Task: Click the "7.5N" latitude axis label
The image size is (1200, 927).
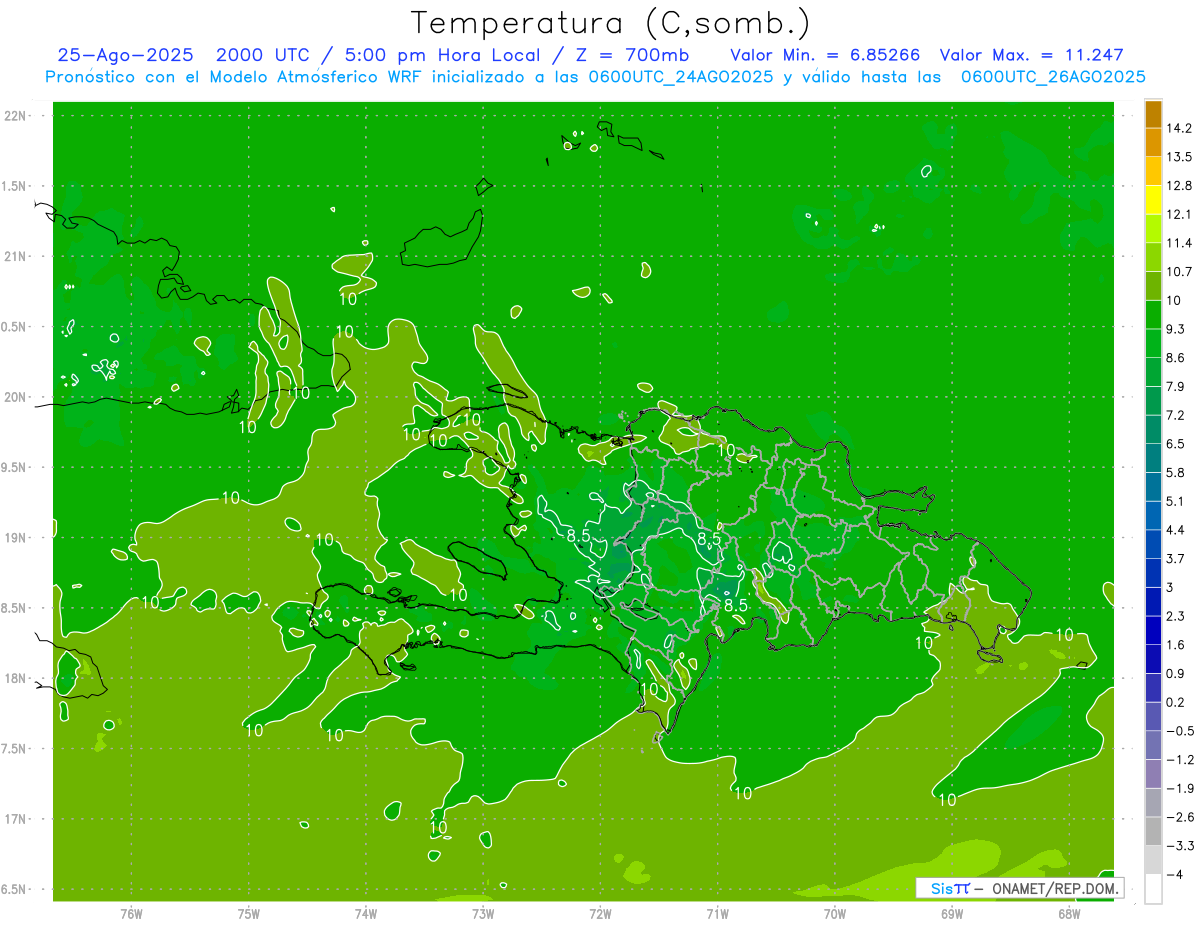Action: point(14,749)
